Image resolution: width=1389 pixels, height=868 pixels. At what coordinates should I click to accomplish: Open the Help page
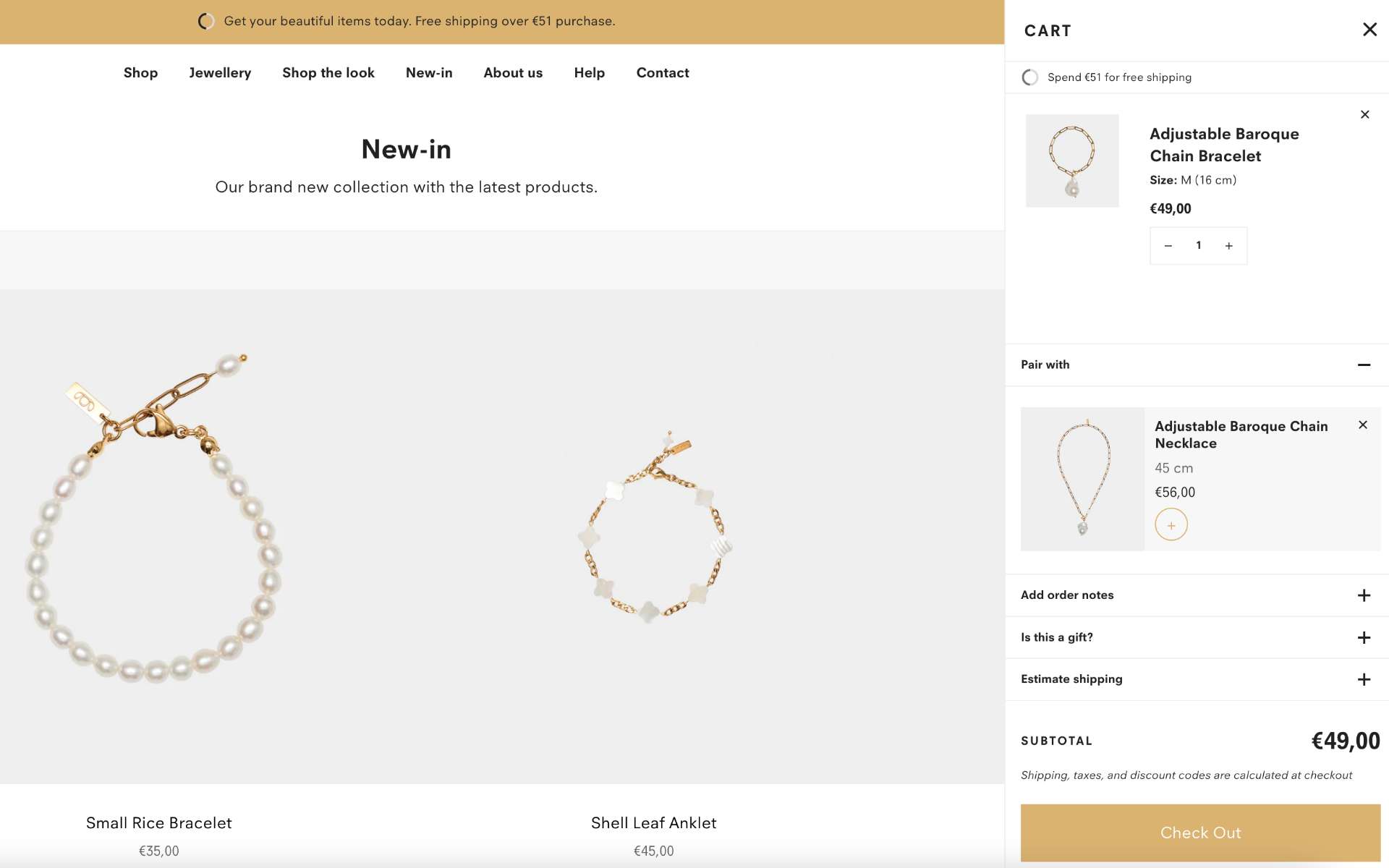tap(589, 73)
